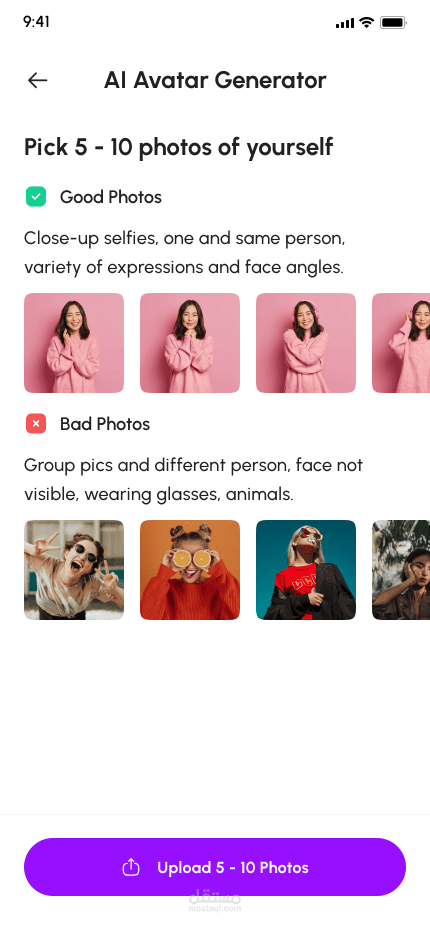
Task: Select third good photo with pink headphones
Action: click(x=306, y=343)
